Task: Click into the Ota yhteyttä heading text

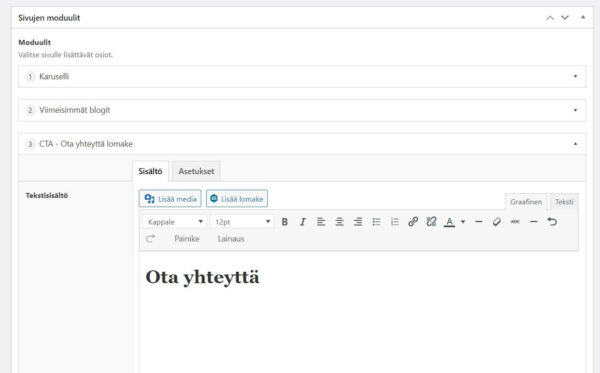Action: coord(202,277)
